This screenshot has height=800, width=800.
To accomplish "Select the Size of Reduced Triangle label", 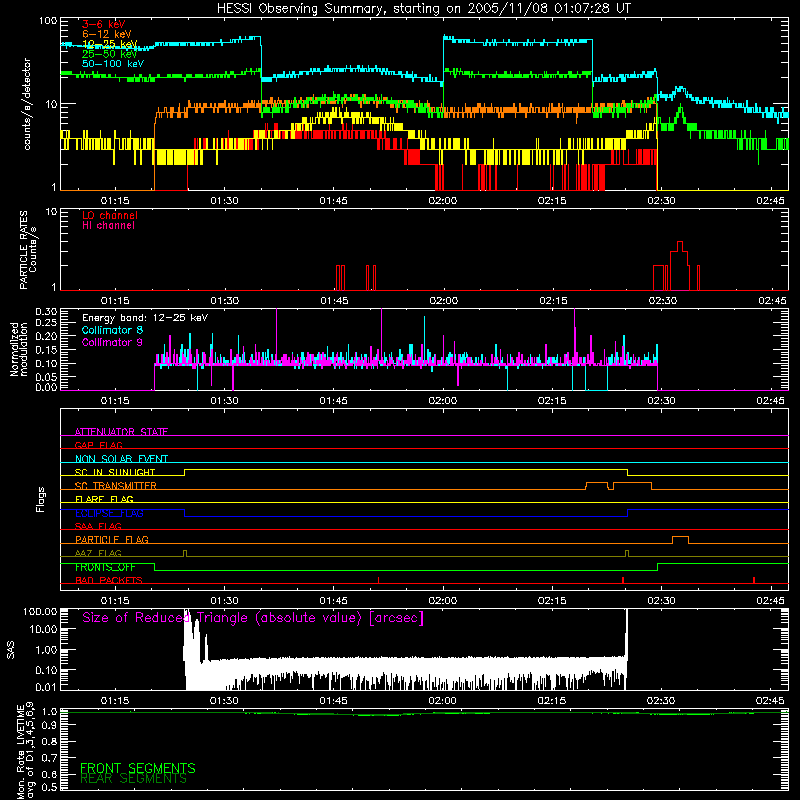I will click(253, 618).
